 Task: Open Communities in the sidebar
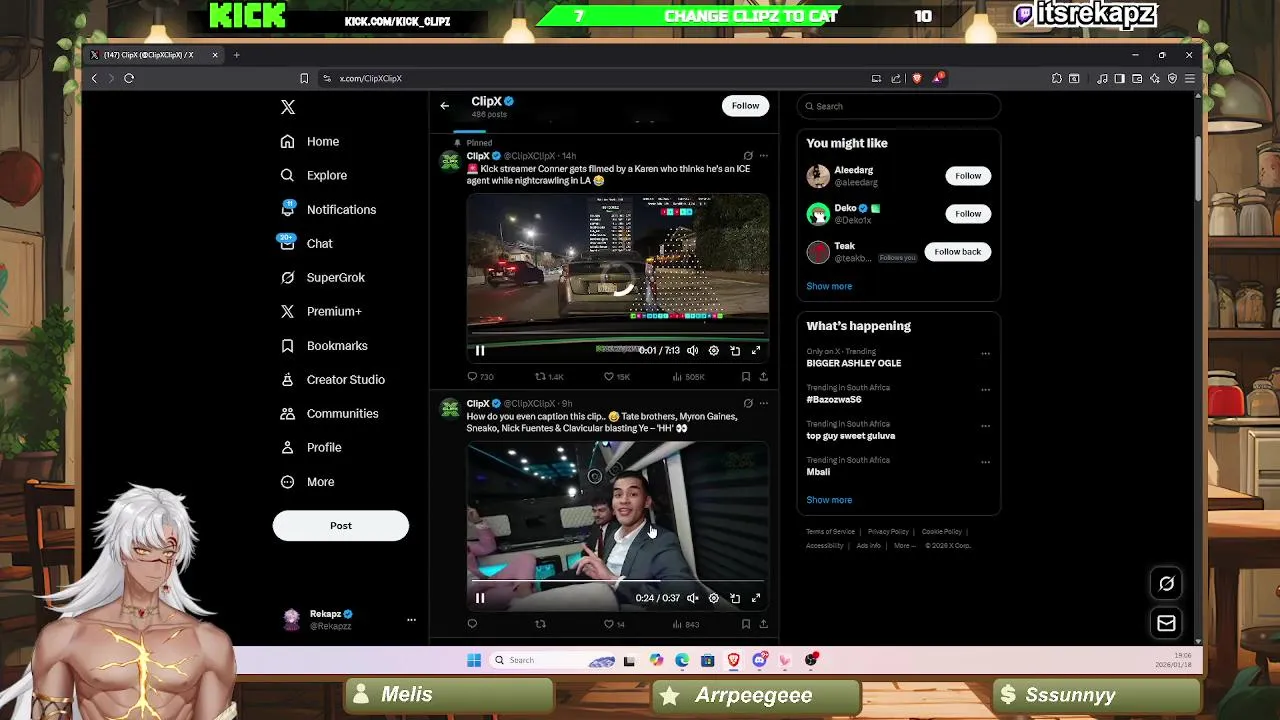click(329, 413)
